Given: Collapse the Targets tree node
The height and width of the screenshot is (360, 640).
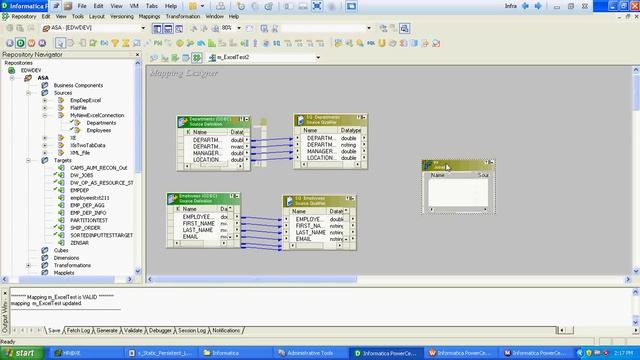Looking at the screenshot, I should (29, 160).
